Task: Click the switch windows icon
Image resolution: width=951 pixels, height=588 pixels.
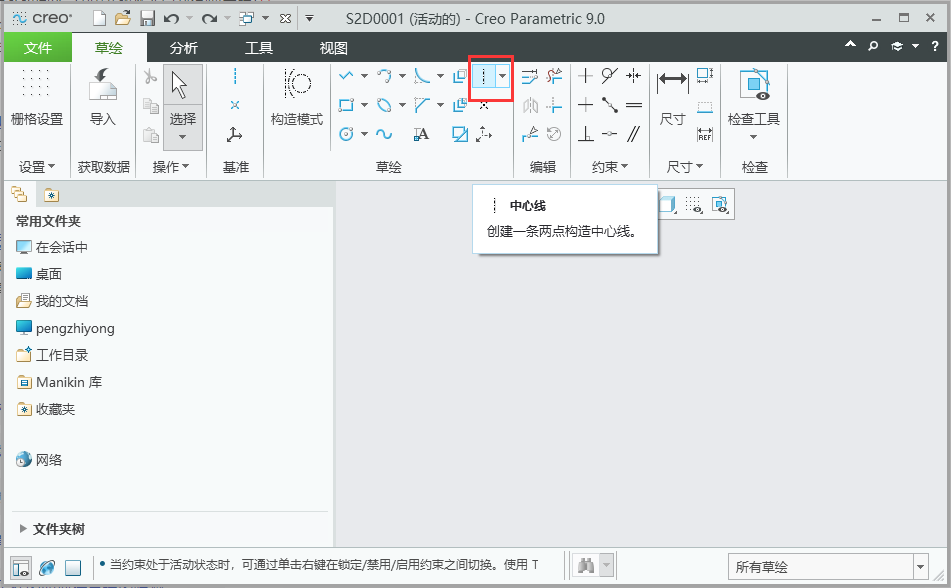Action: click(x=246, y=19)
